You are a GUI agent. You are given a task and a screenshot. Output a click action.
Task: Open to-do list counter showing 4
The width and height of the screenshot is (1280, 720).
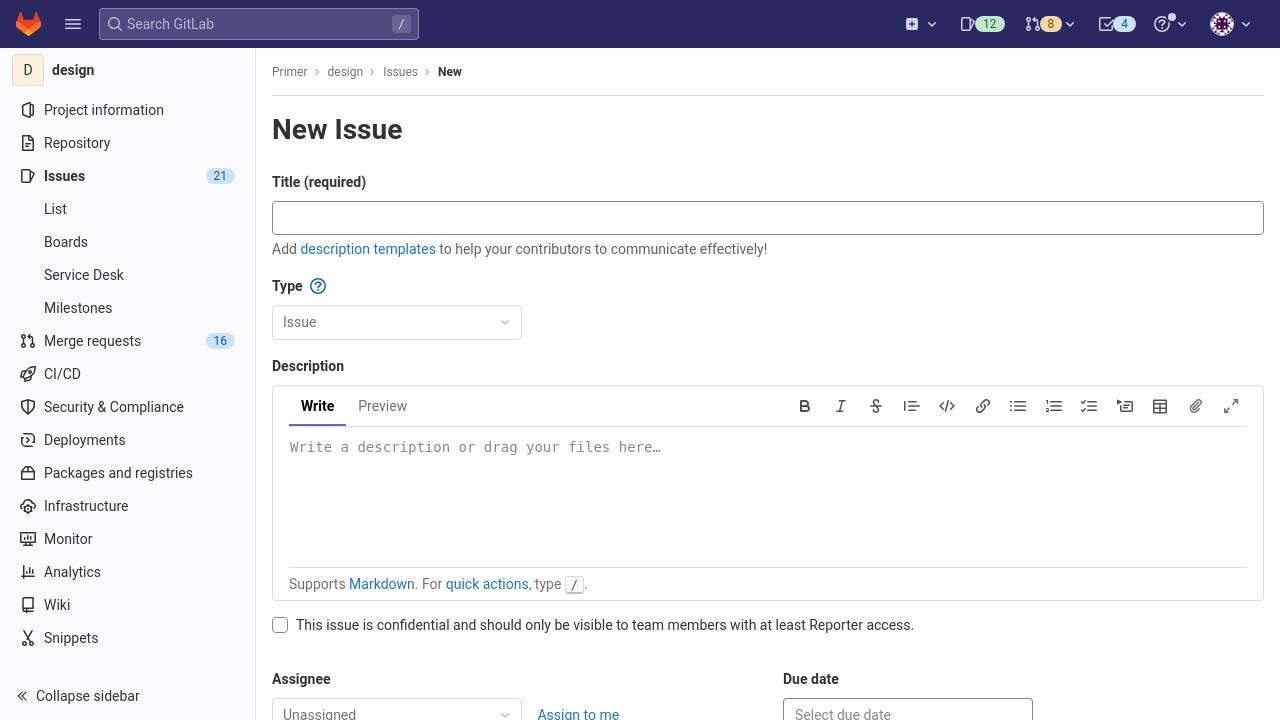pos(1116,24)
